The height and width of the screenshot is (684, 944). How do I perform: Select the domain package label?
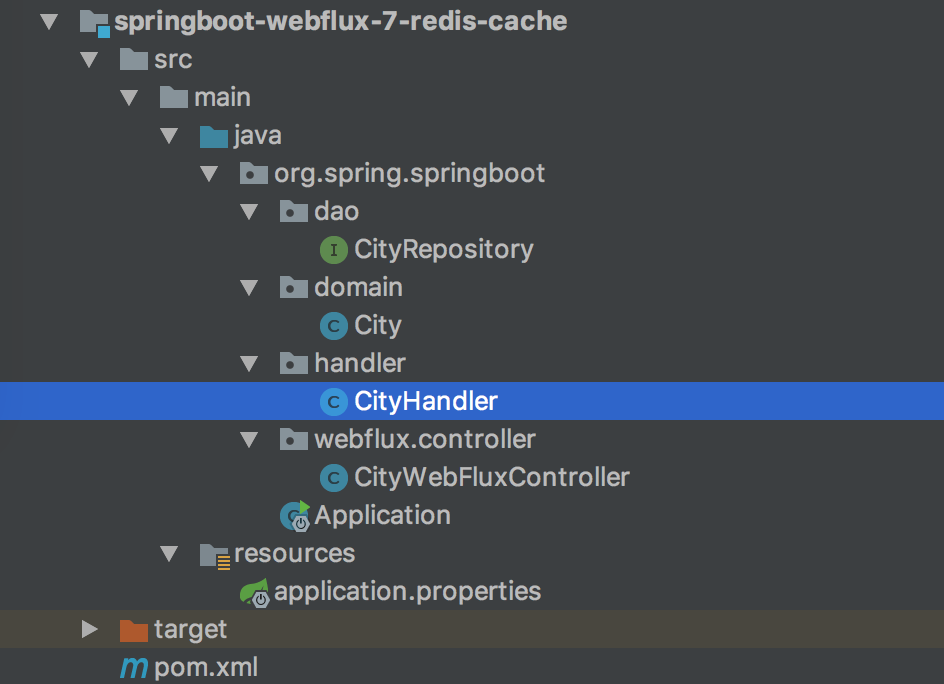358,287
